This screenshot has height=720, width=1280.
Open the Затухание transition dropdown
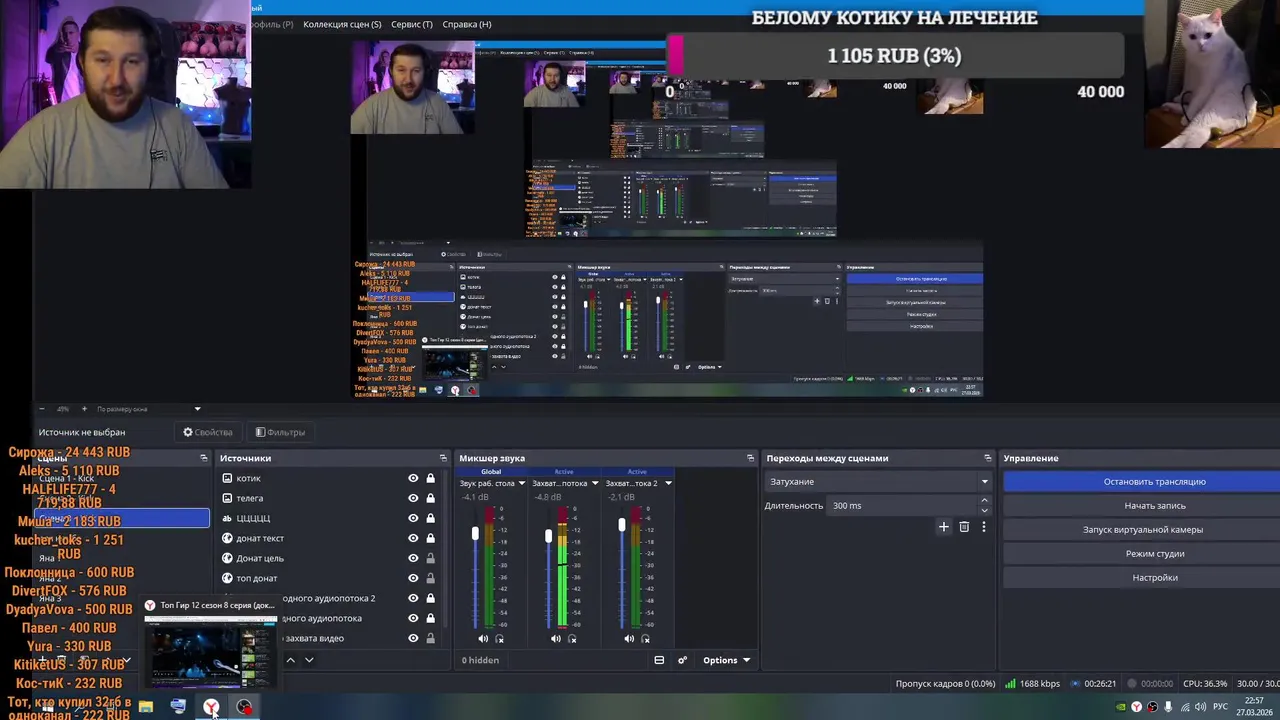[878, 482]
